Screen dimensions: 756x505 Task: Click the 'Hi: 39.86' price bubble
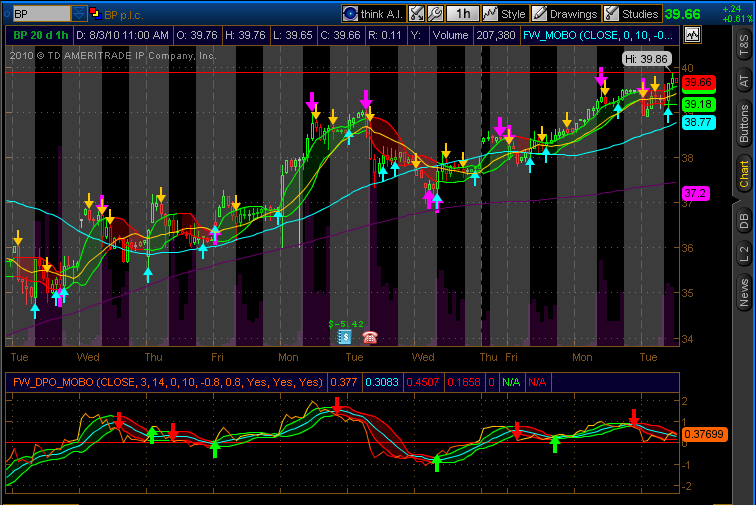pos(647,59)
